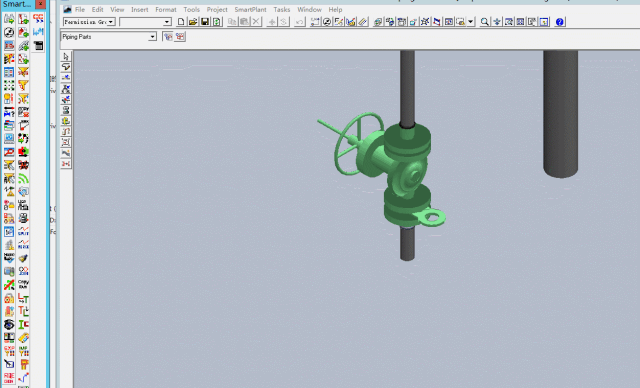This screenshot has height=388, width=640.
Task: Close the Smart palette window
Action: pos(40,4)
